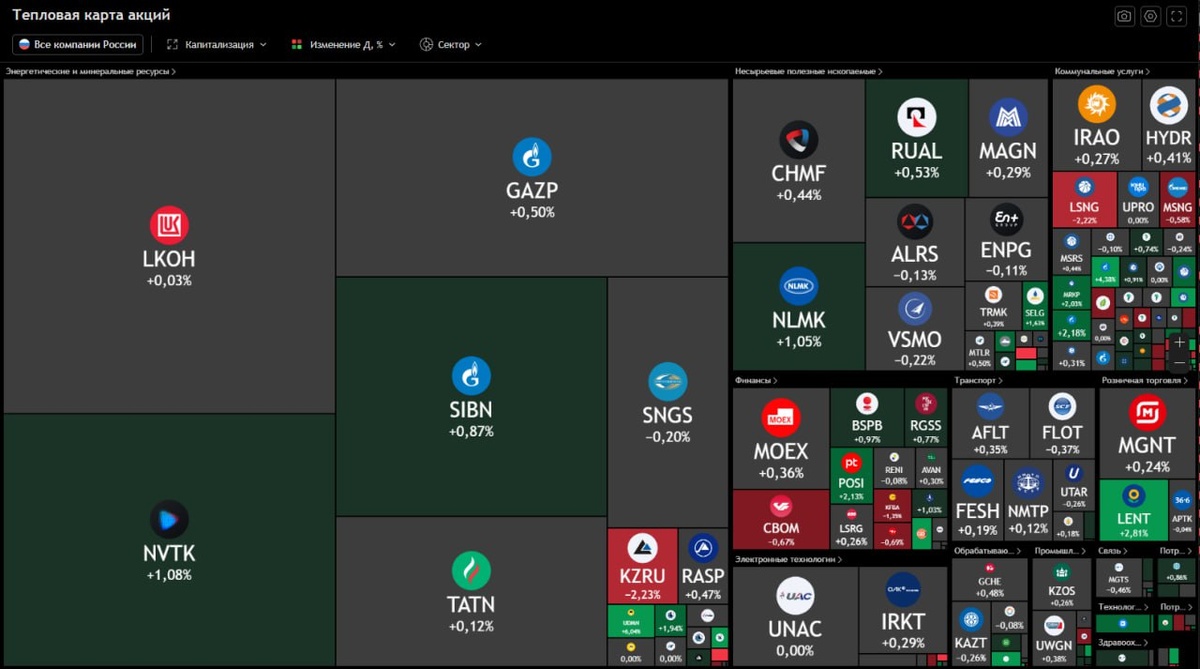This screenshot has width=1200, height=669.
Task: Click the camera snapshot icon
Action: [x=1124, y=16]
